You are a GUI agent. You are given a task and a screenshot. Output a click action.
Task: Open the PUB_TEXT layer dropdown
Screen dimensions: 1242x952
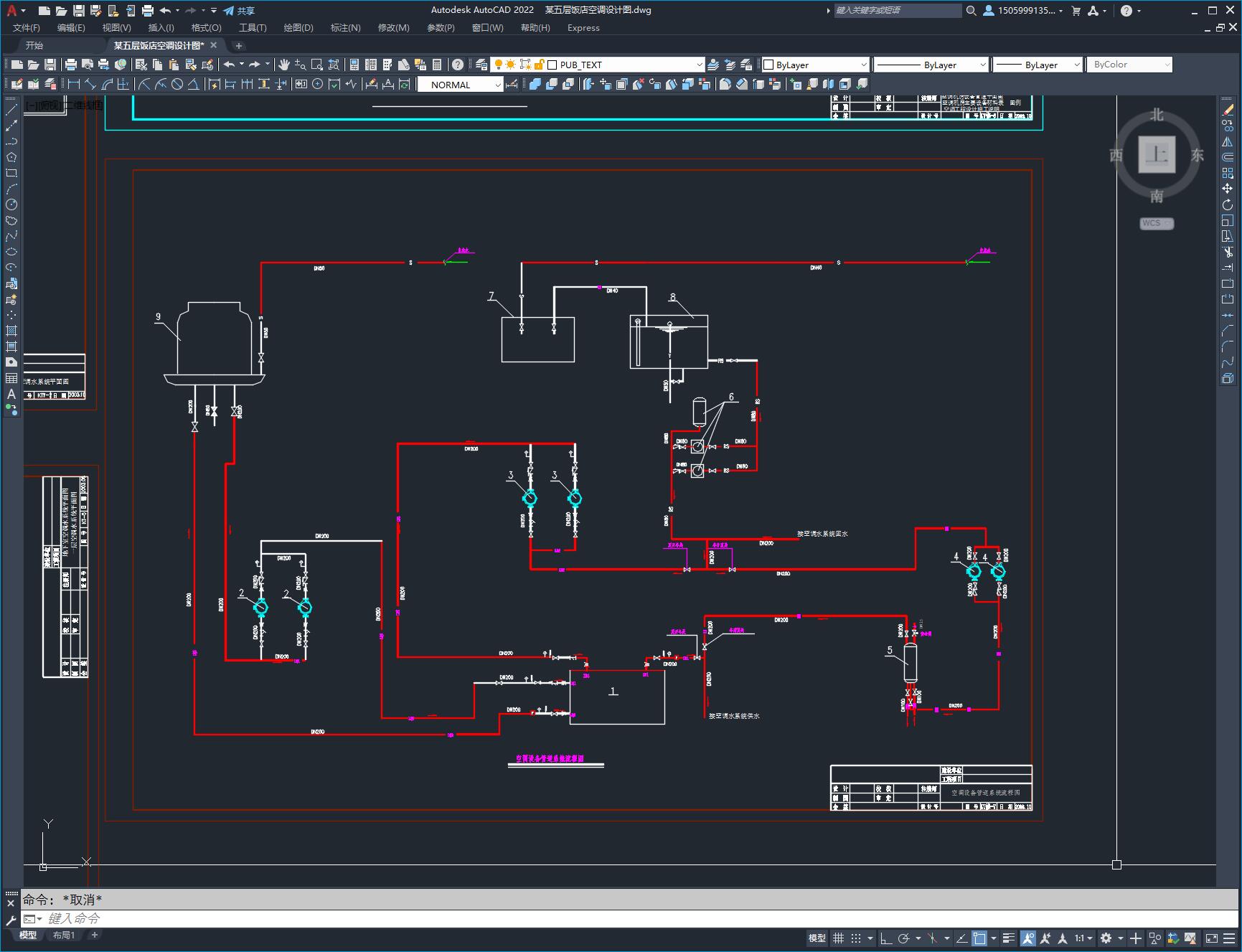coord(699,65)
